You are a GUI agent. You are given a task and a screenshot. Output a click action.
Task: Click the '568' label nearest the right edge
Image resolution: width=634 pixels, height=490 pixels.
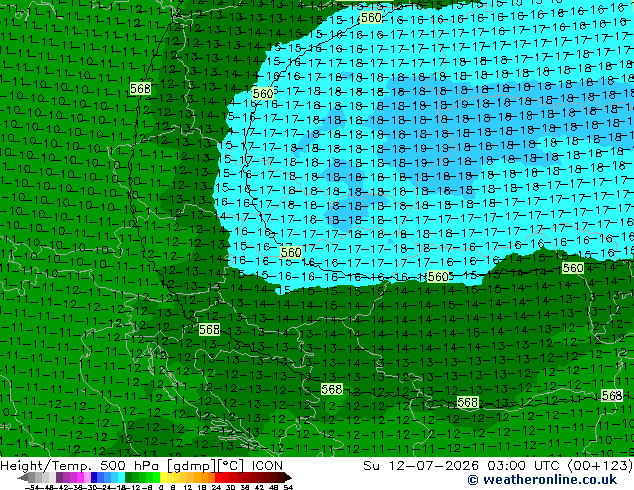pos(612,395)
